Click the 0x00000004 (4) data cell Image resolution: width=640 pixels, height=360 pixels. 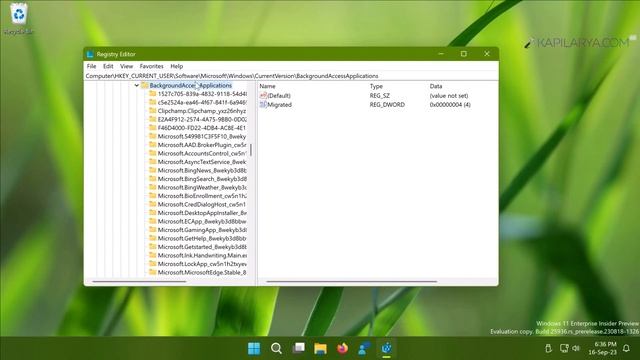point(450,104)
